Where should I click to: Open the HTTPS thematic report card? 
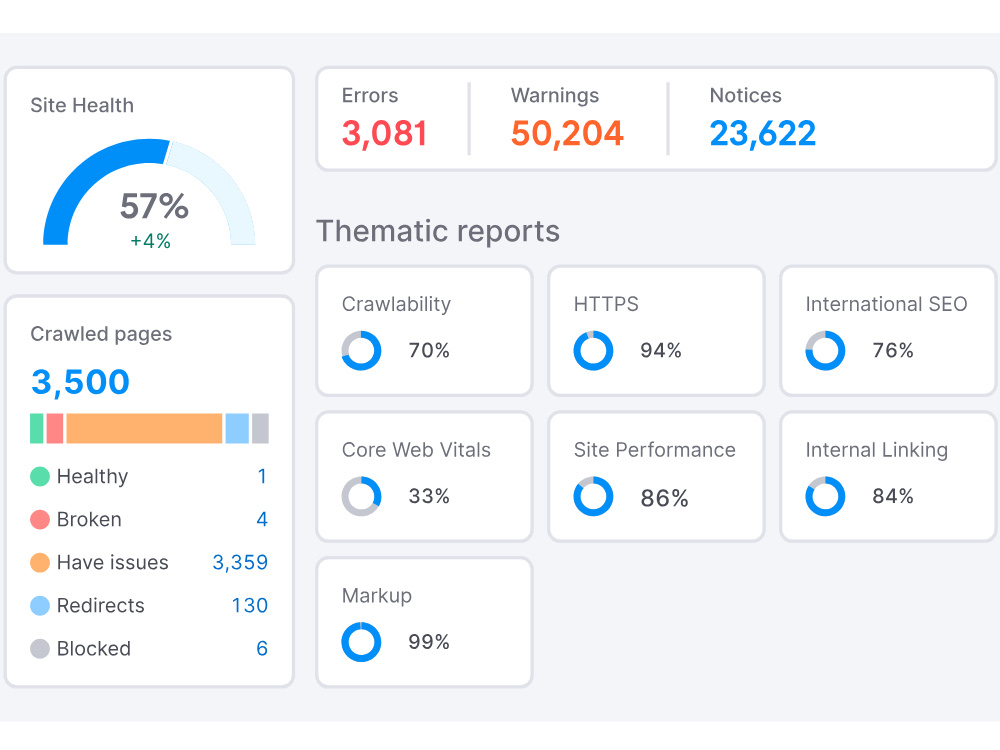656,331
